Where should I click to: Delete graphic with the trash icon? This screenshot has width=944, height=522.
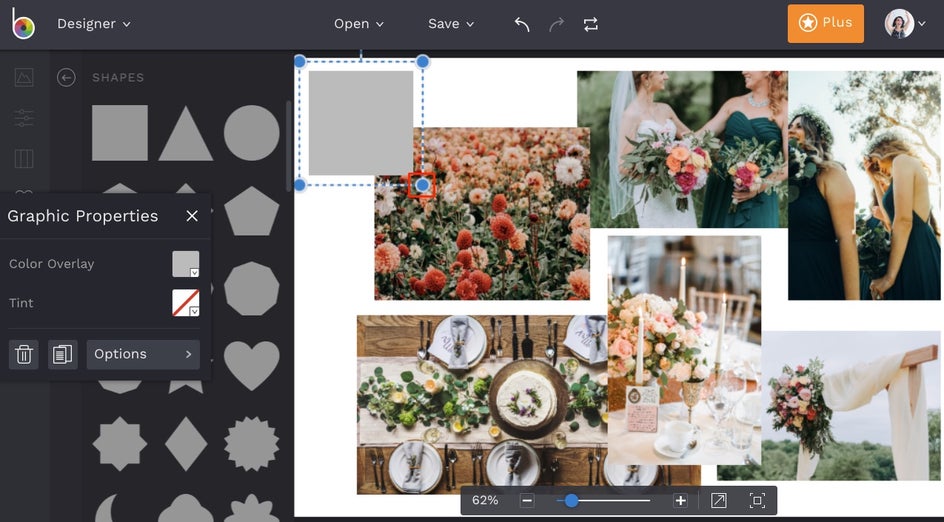point(24,354)
